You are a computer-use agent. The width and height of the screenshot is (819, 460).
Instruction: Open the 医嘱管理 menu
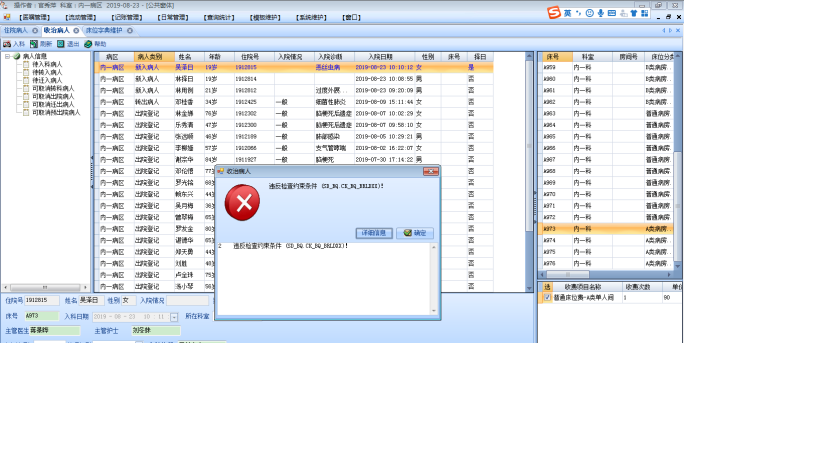[x=35, y=18]
